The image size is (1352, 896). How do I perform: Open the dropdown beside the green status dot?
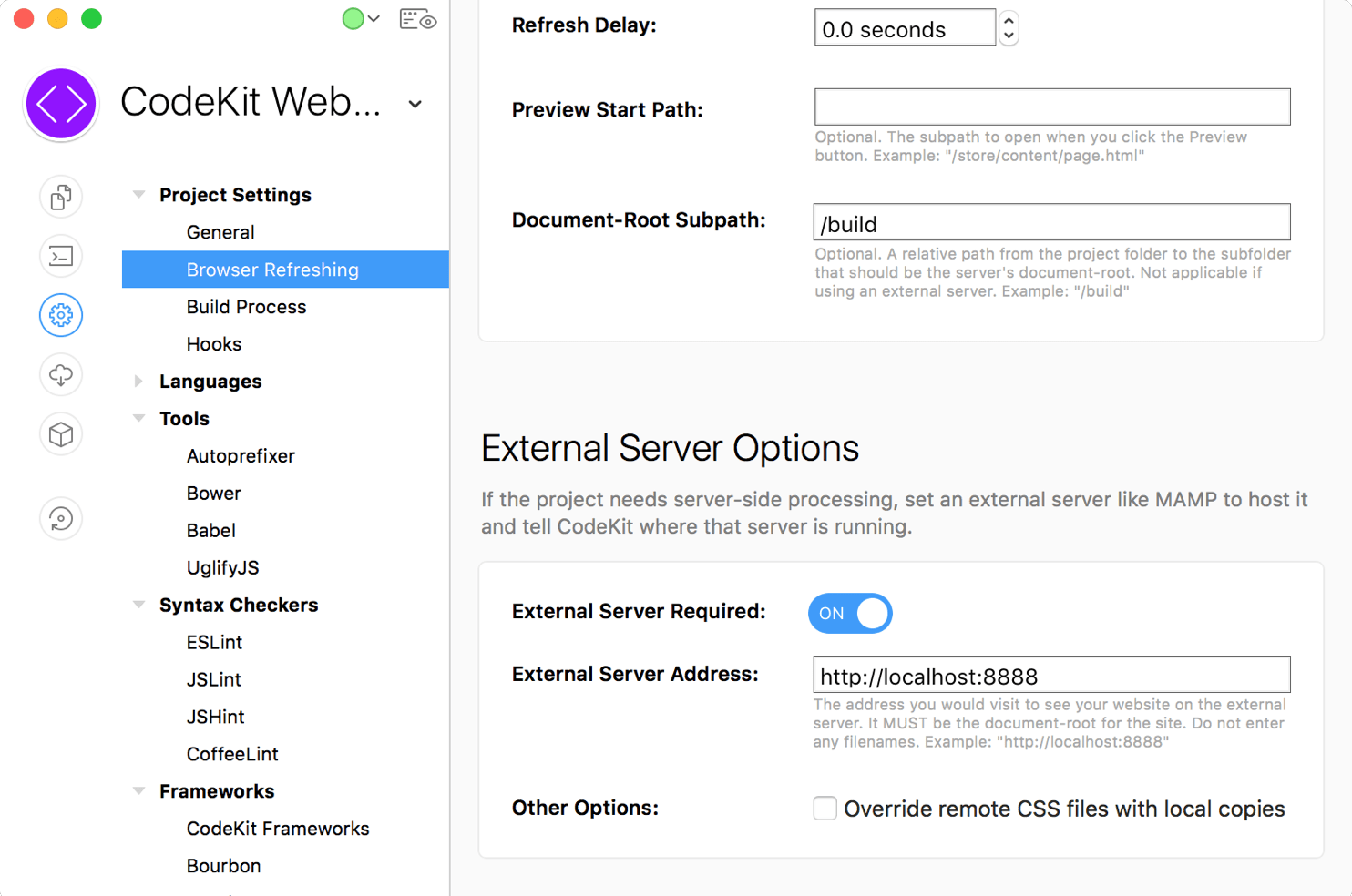374,18
